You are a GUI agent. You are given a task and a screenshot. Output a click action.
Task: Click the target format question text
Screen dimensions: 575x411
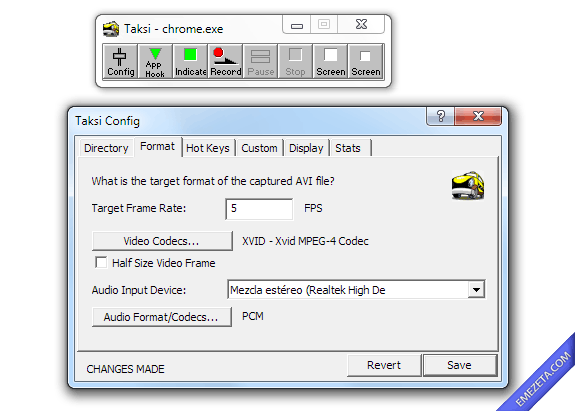[213, 181]
